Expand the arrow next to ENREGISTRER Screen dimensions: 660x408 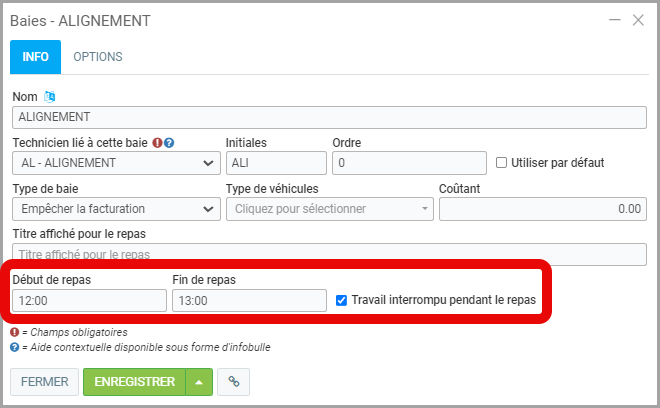[198, 381]
